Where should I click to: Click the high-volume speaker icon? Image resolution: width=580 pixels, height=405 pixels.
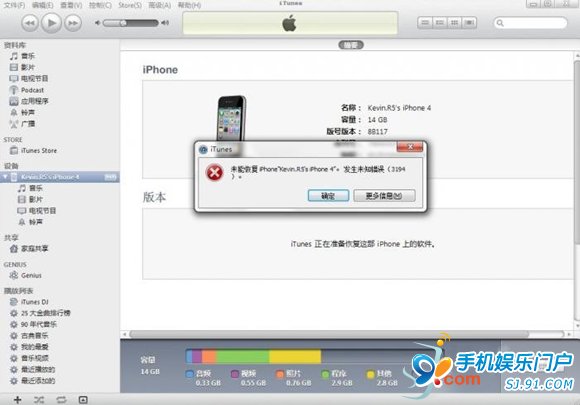point(165,23)
